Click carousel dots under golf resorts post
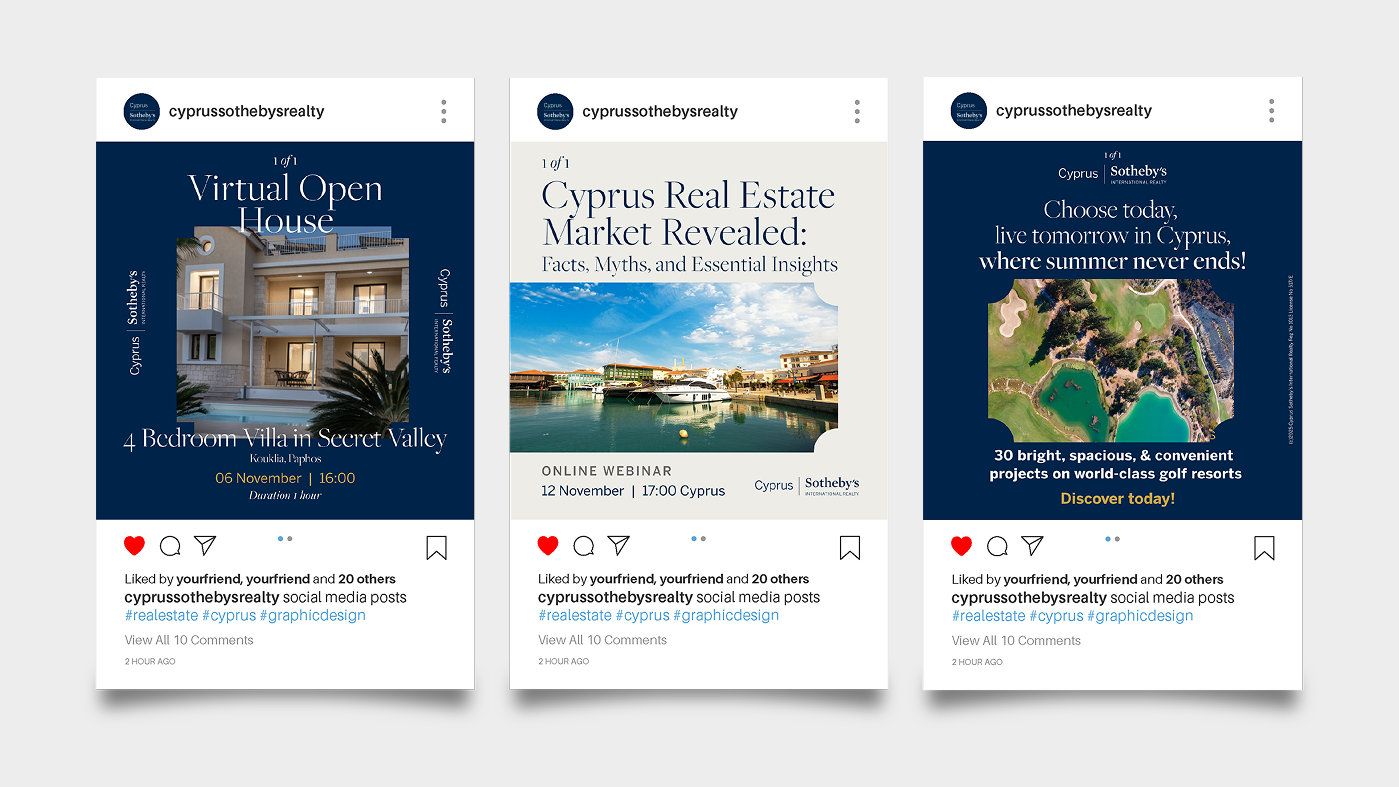Viewport: 1399px width, 787px height. tap(1112, 539)
